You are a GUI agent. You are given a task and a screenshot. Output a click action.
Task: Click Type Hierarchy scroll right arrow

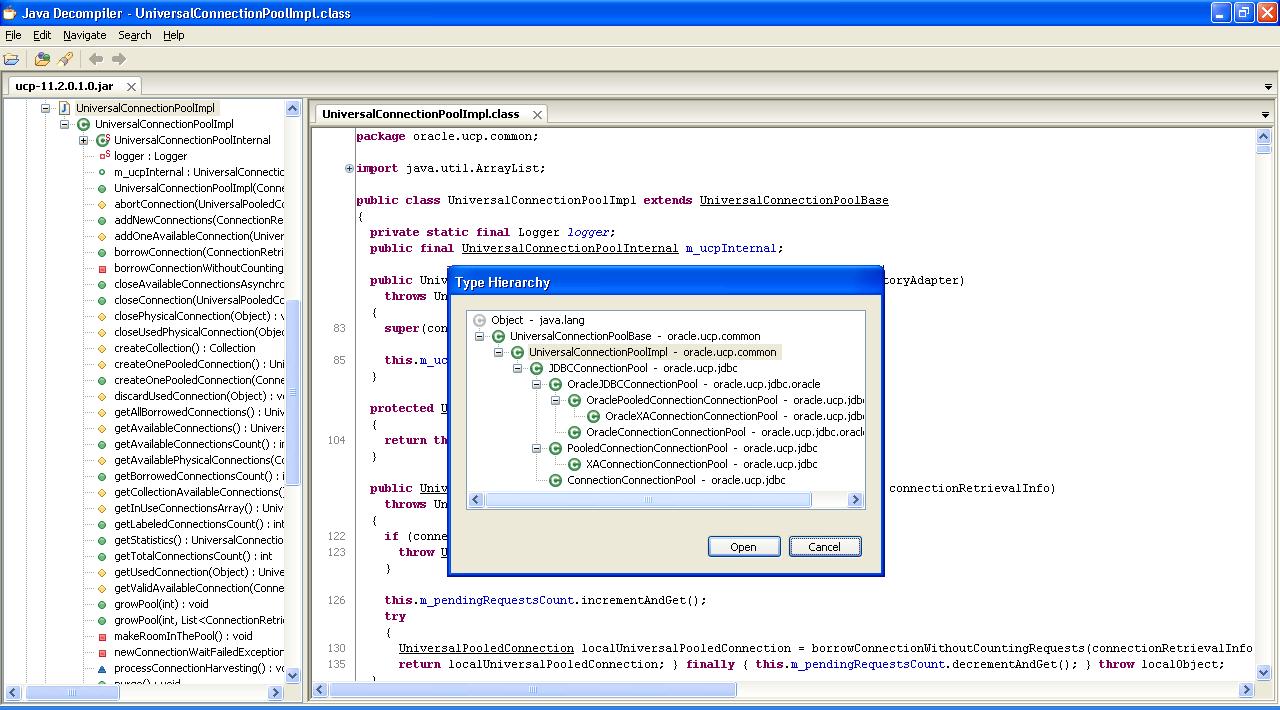pos(855,500)
